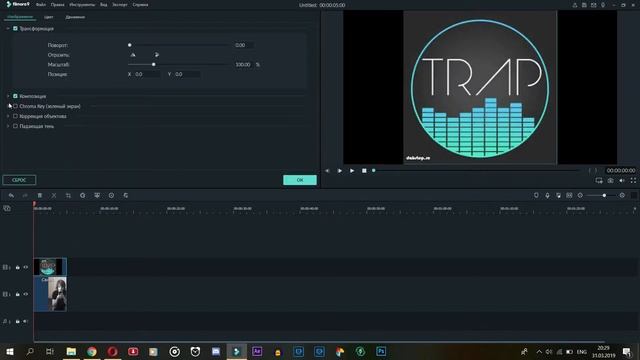Viewport: 640px width, 360px height.
Task: Hide the lower video track with eye icon
Action: pyautogui.click(x=26, y=294)
